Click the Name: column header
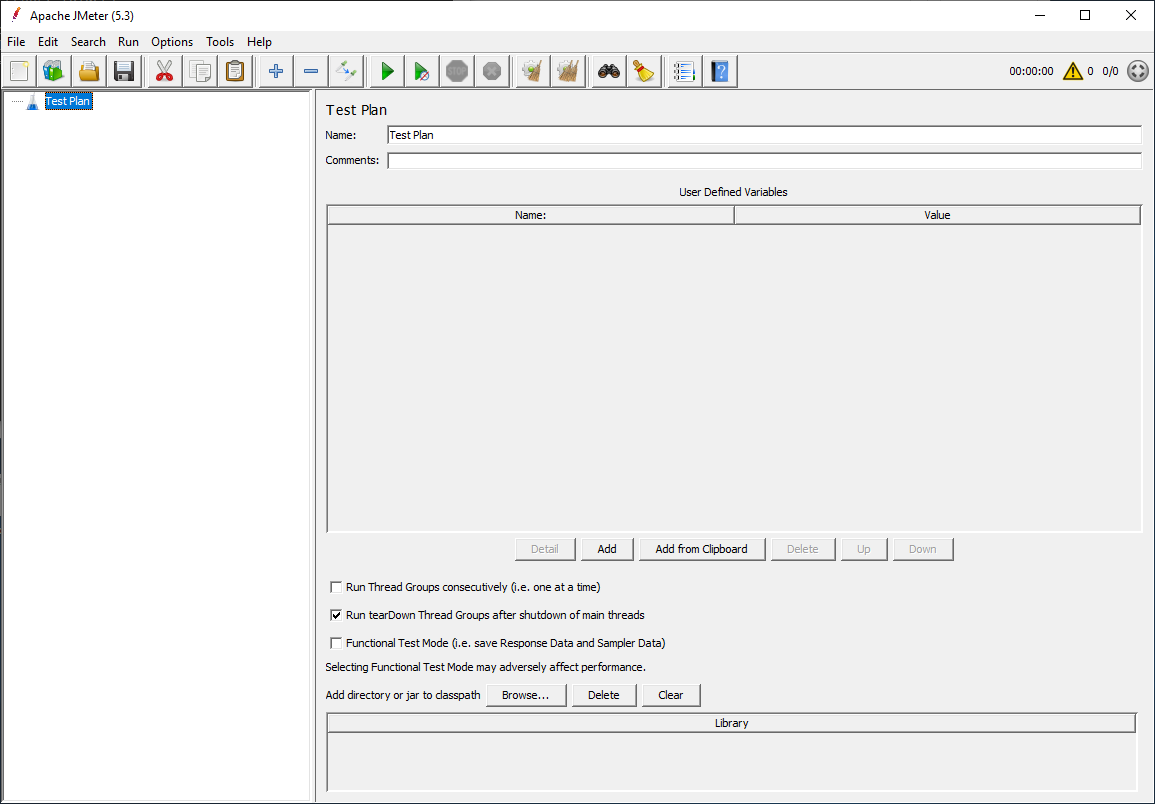Viewport: 1155px width, 804px height. (530, 215)
